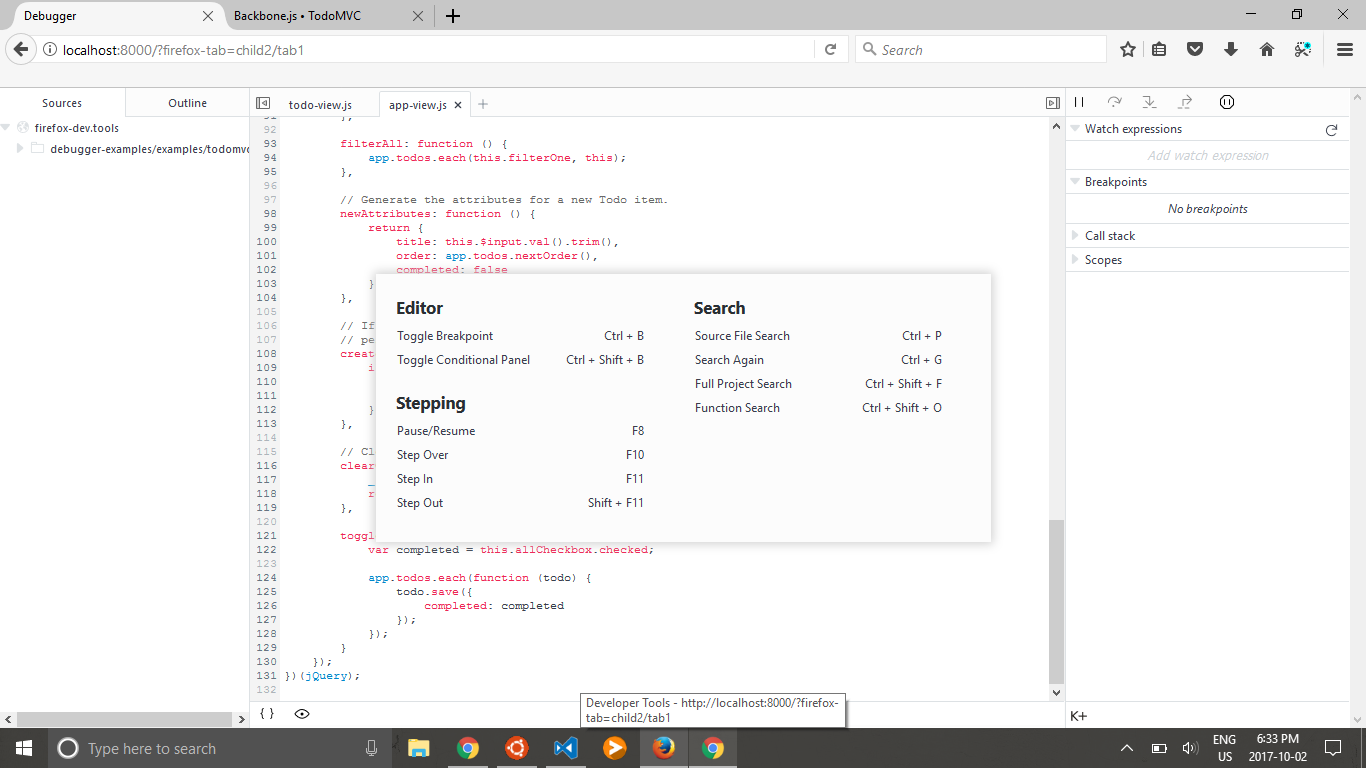Expand the Scopes section

coord(1075,260)
